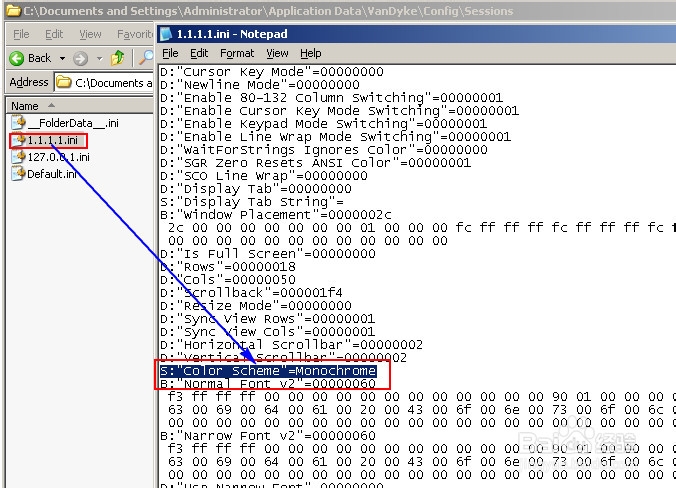
Task: Click the Up folder icon in Explorer
Action: tap(117, 58)
